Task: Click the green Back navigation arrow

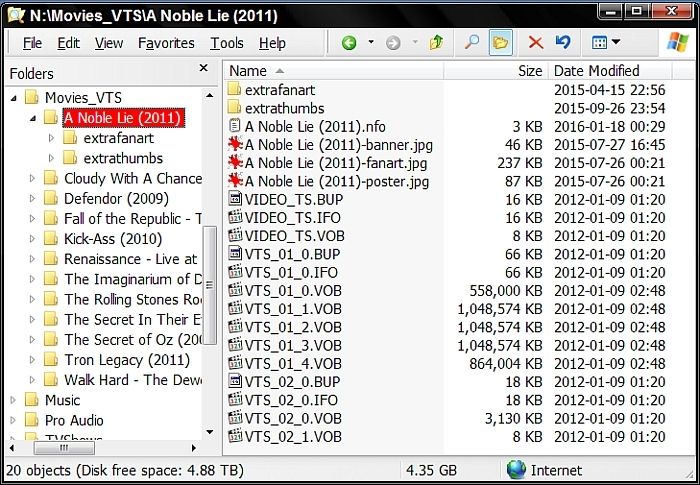Action: (349, 43)
